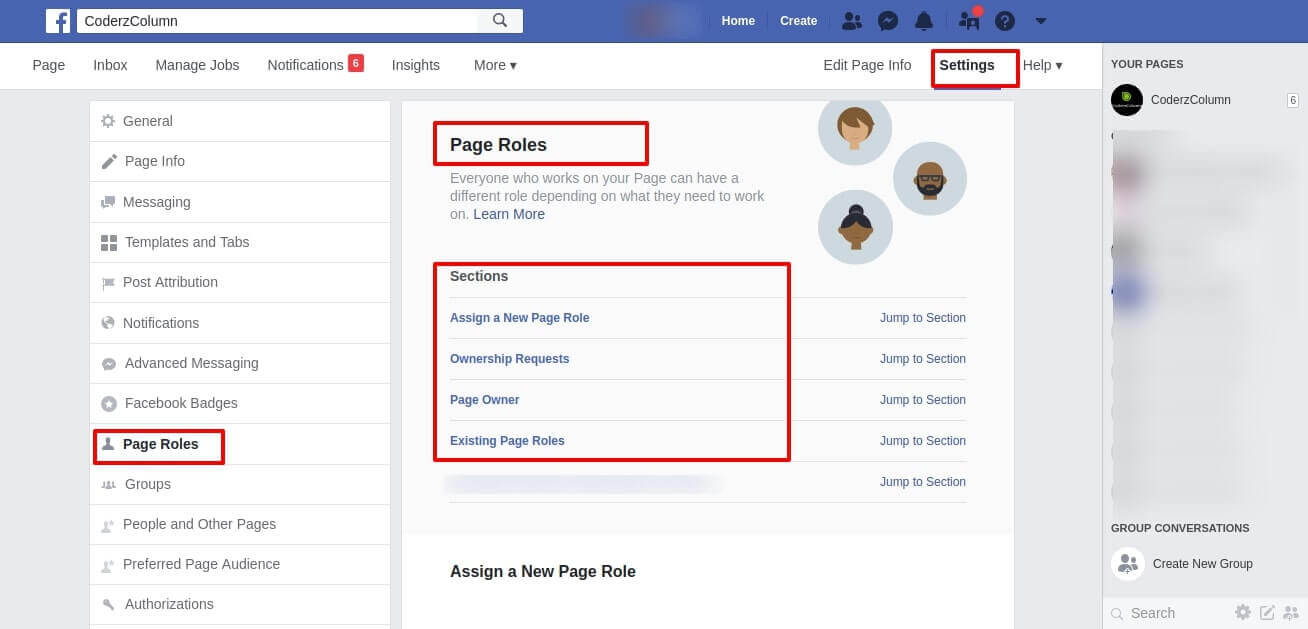Click the Groups people icon in sidebar
Screen dimensions: 1308x629
pos(108,484)
